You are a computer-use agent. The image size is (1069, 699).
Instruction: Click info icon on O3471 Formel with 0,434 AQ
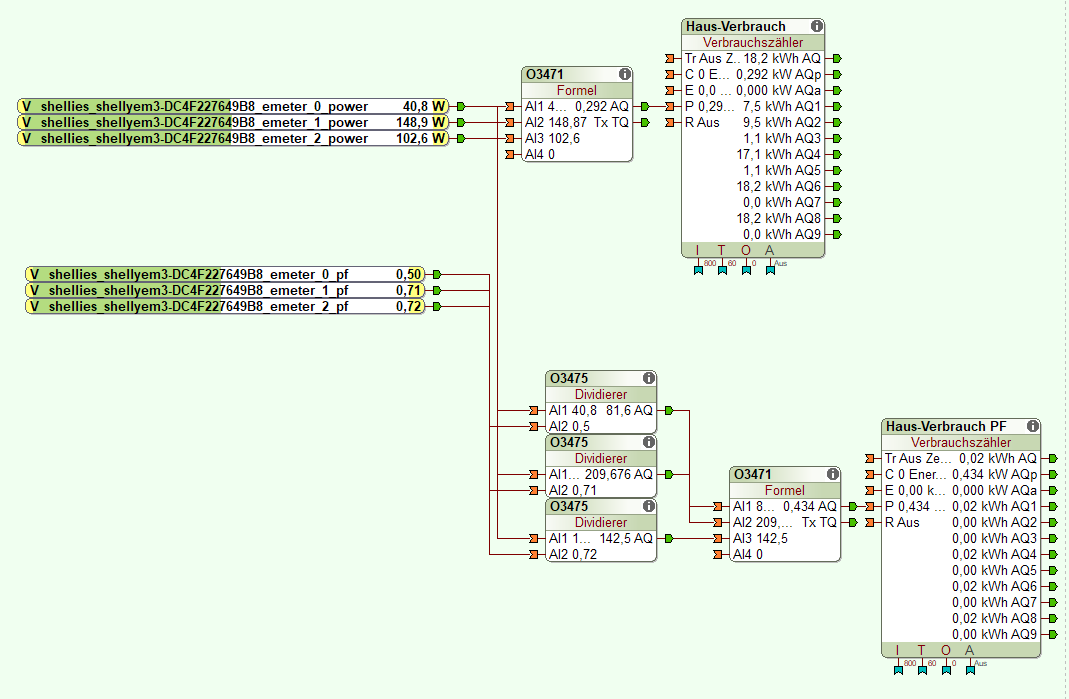point(832,474)
